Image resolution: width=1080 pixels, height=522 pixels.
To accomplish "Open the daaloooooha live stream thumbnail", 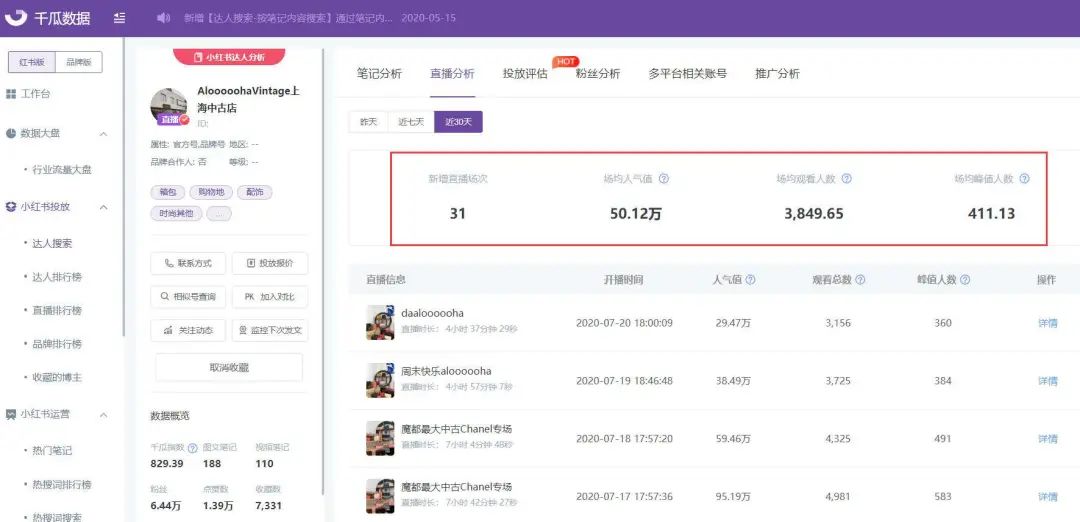I will [x=380, y=322].
